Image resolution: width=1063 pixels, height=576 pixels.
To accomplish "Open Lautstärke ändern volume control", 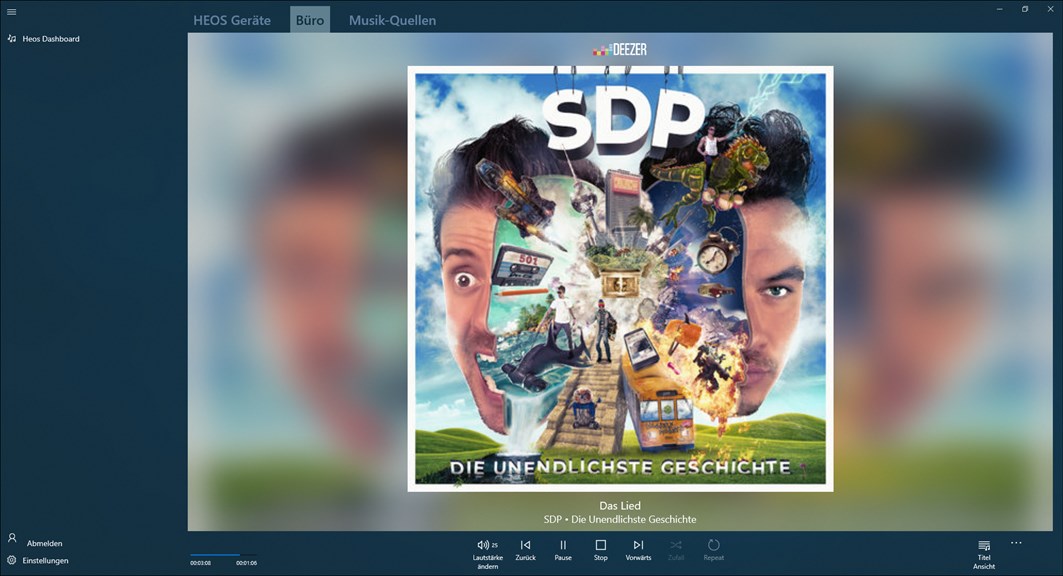I will click(487, 554).
